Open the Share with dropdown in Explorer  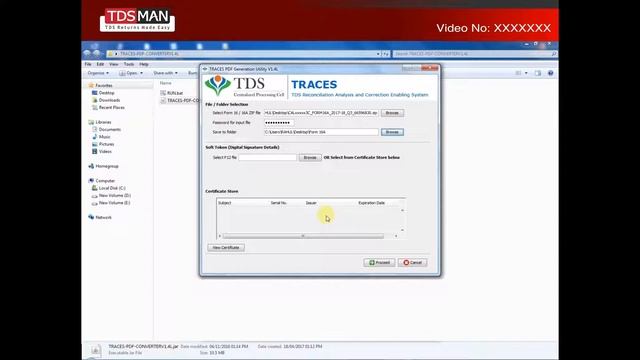pos(165,73)
